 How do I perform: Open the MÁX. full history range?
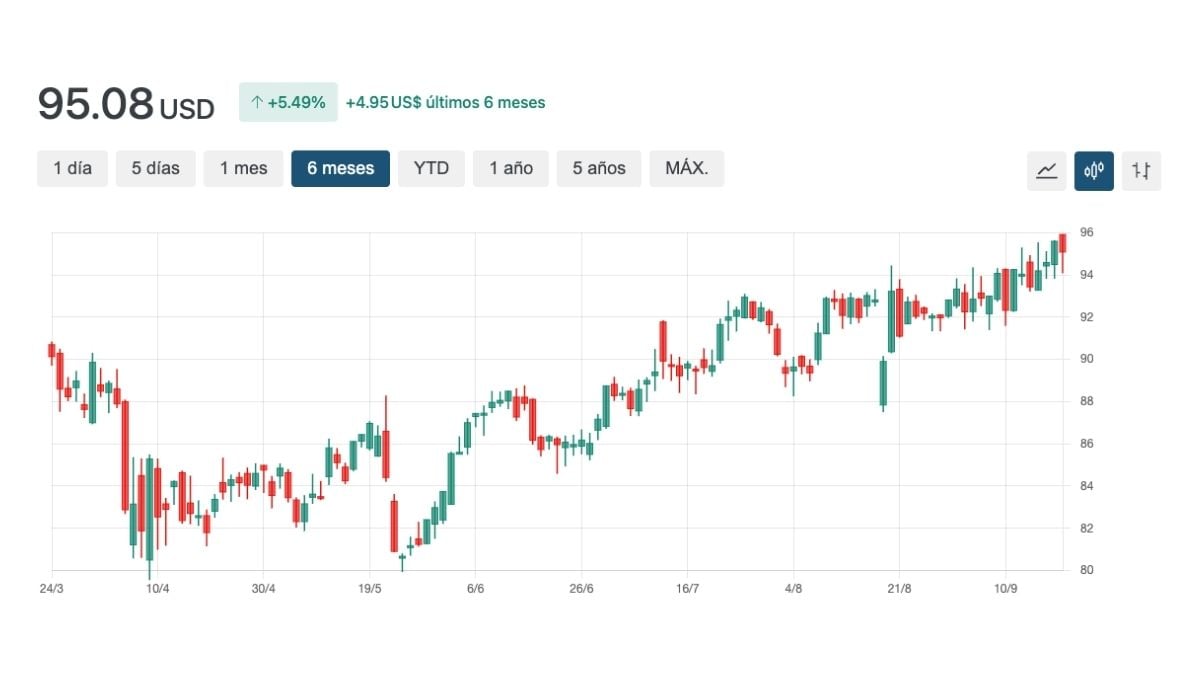[686, 168]
